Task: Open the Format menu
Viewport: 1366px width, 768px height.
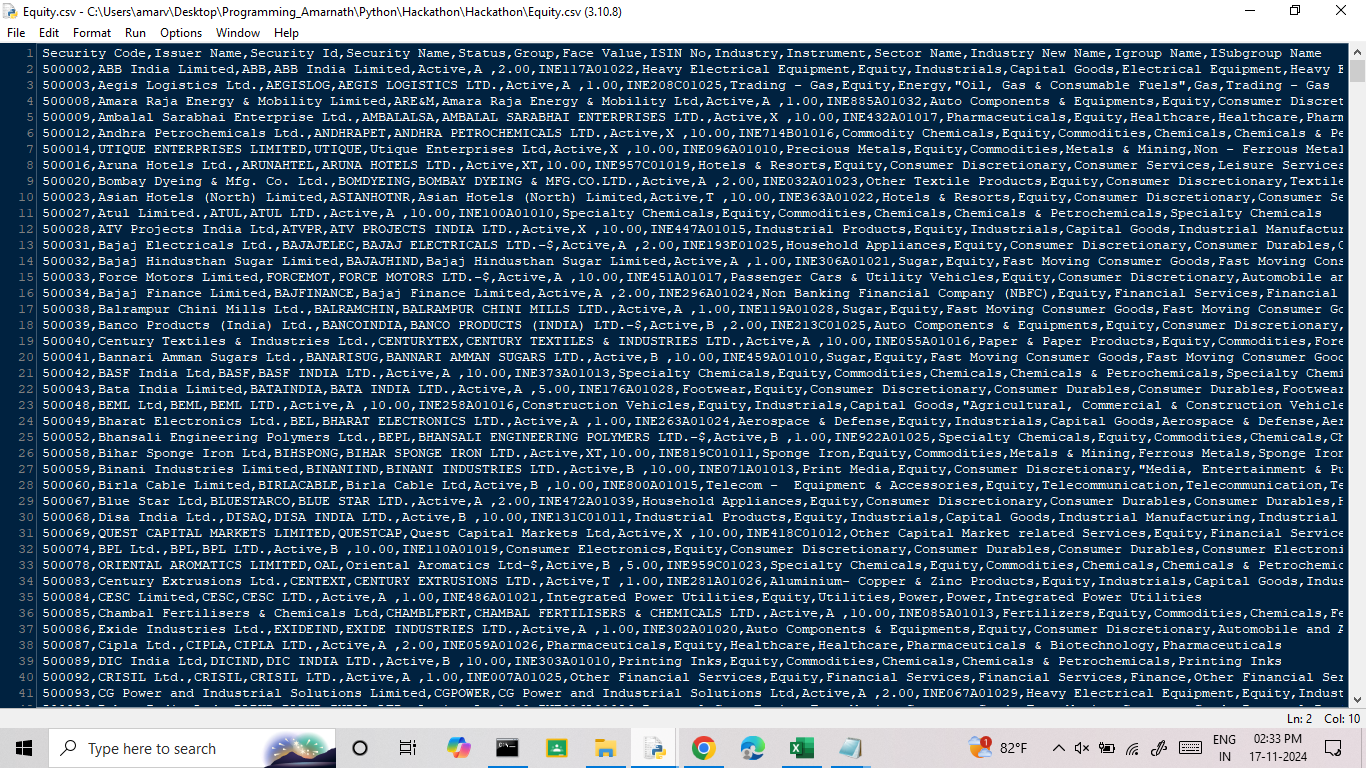Action: (92, 33)
